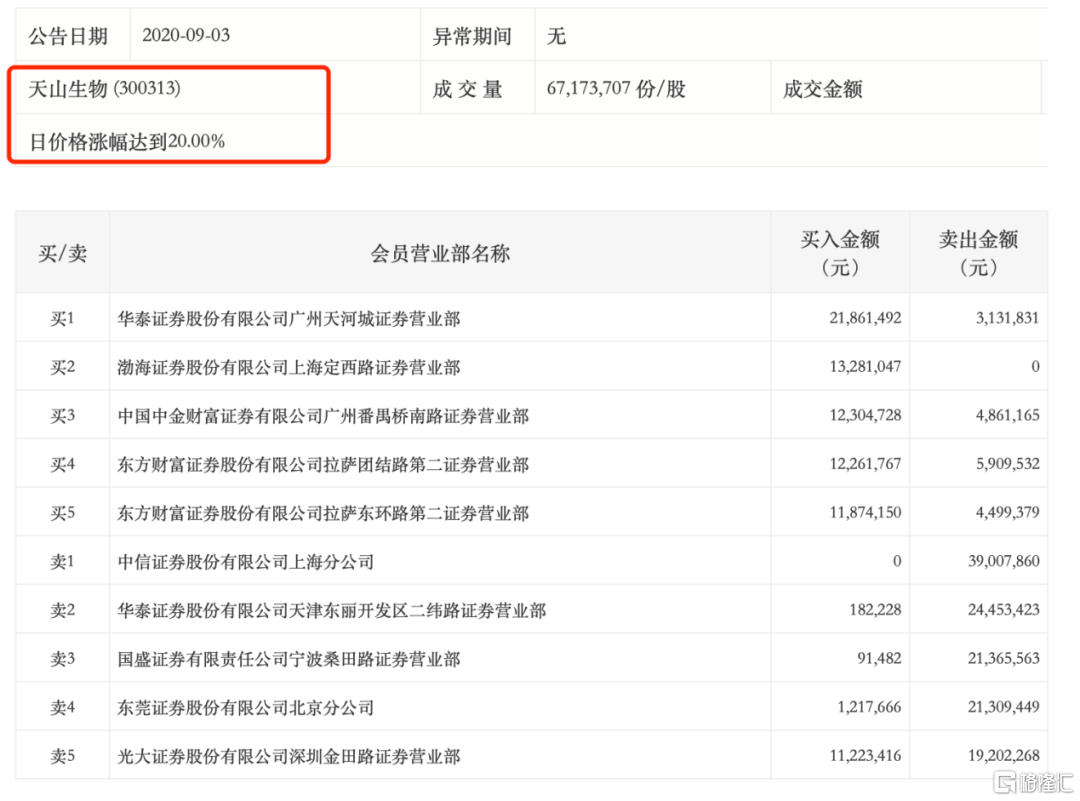1080x801 pixels.
Task: Select sell amount 4,861,165
Action: click(1008, 415)
